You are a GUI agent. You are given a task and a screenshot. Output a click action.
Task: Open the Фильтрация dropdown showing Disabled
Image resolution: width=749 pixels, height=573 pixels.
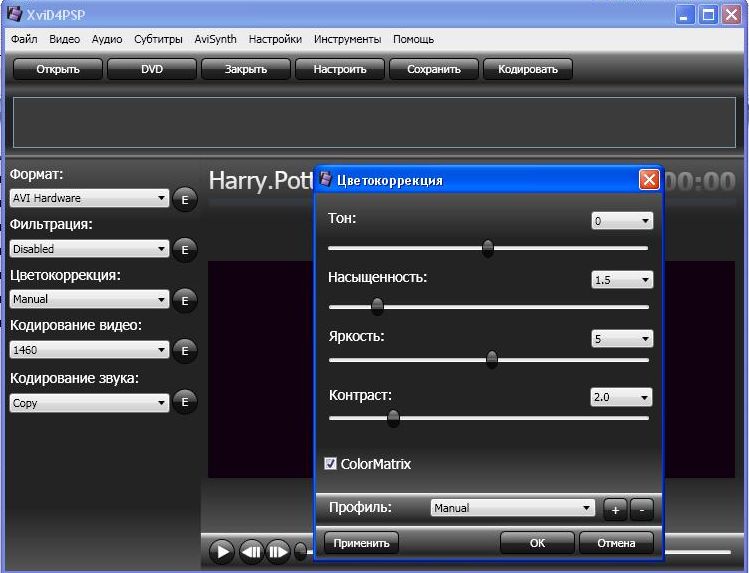(89, 249)
